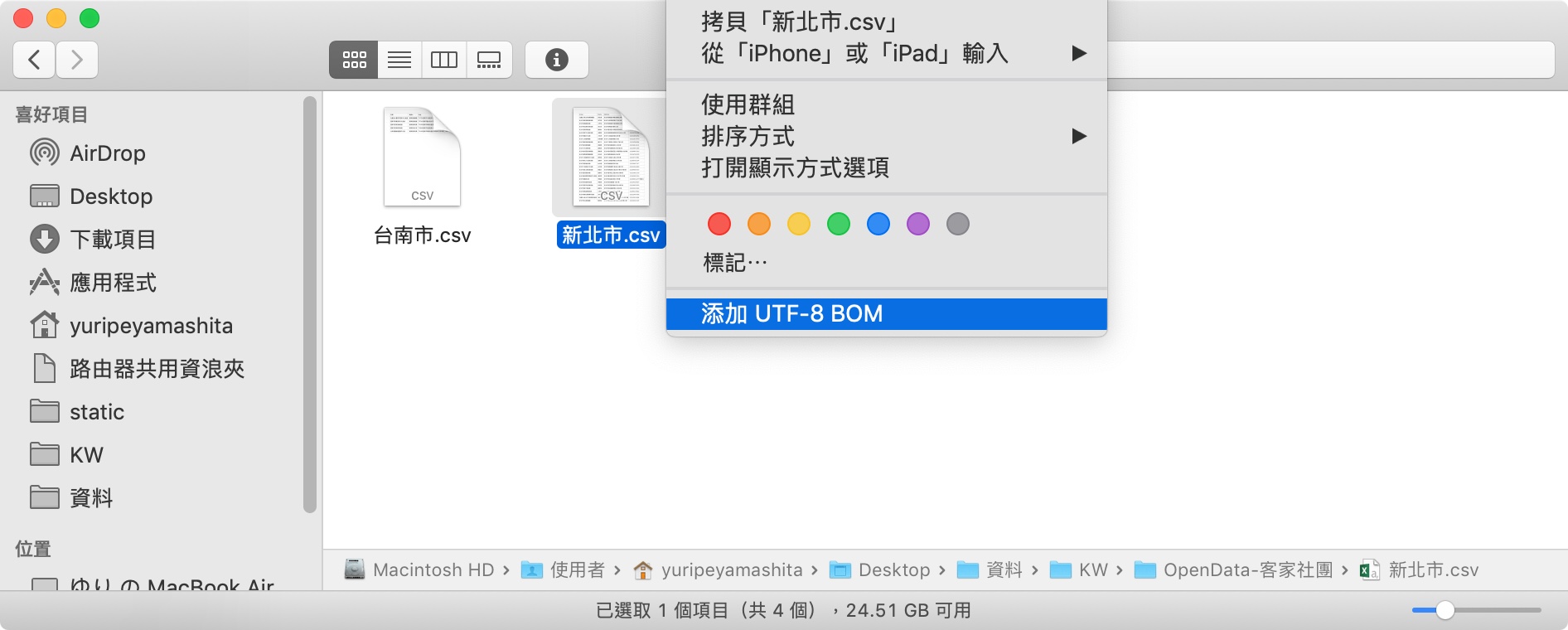Apply the red color tag
The width and height of the screenshot is (1568, 630).
[719, 224]
